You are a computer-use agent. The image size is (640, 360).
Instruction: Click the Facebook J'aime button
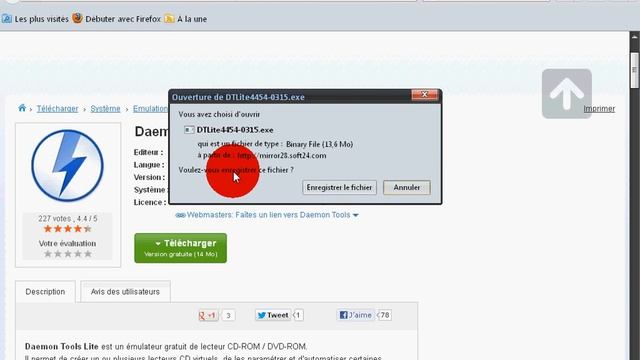pyautogui.click(x=356, y=315)
